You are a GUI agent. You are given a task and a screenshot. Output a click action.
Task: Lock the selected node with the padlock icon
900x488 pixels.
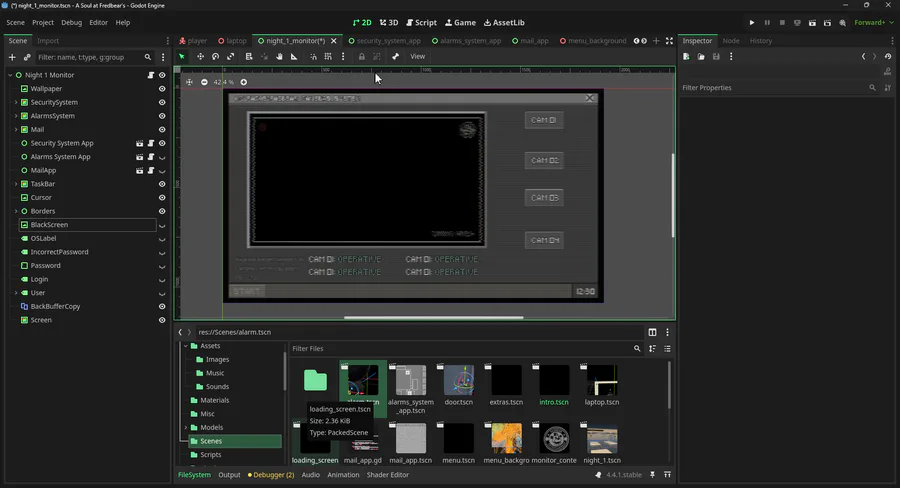361,57
